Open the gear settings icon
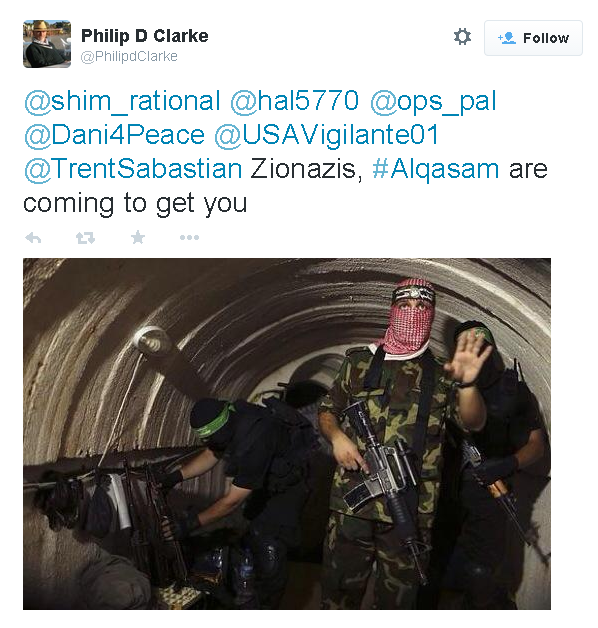 coord(462,37)
